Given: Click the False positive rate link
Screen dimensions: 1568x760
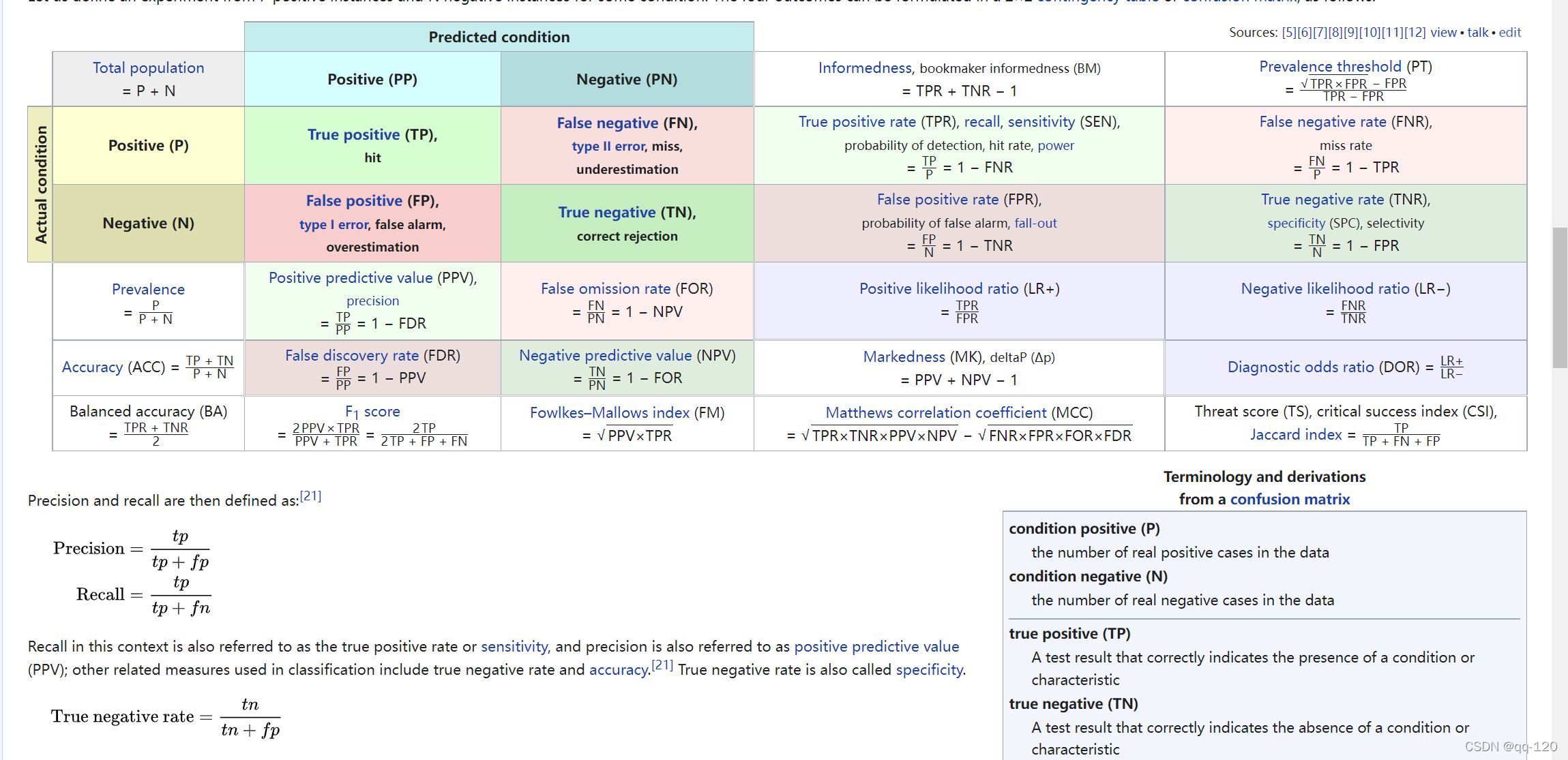Looking at the screenshot, I should tap(937, 199).
